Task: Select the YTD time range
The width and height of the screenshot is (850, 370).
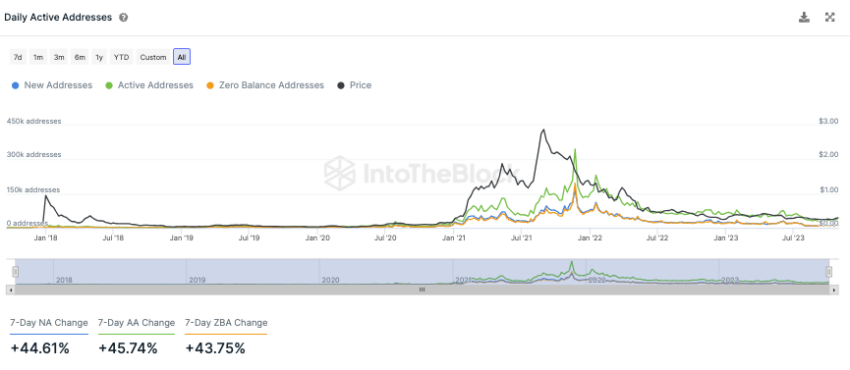Action: point(121,57)
